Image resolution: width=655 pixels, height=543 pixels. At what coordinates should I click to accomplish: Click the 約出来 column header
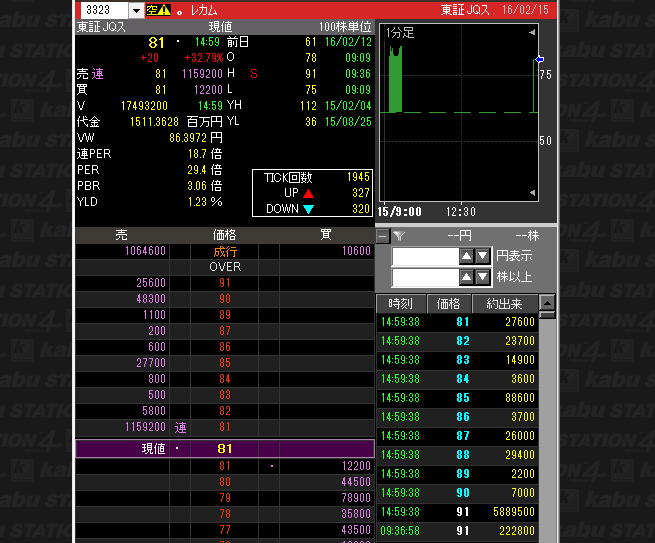(x=505, y=304)
